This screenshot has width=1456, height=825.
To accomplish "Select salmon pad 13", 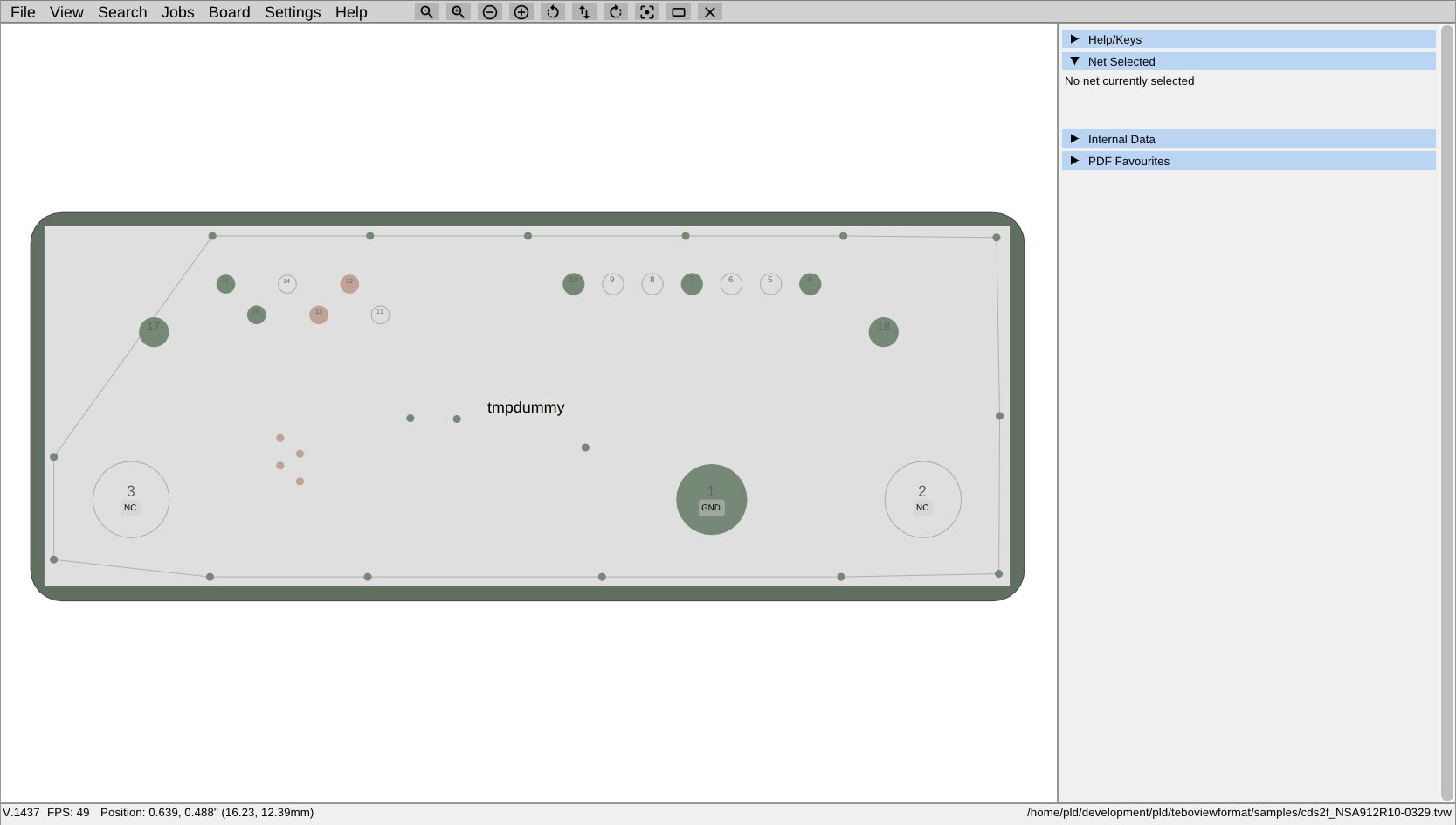I will click(x=319, y=315).
